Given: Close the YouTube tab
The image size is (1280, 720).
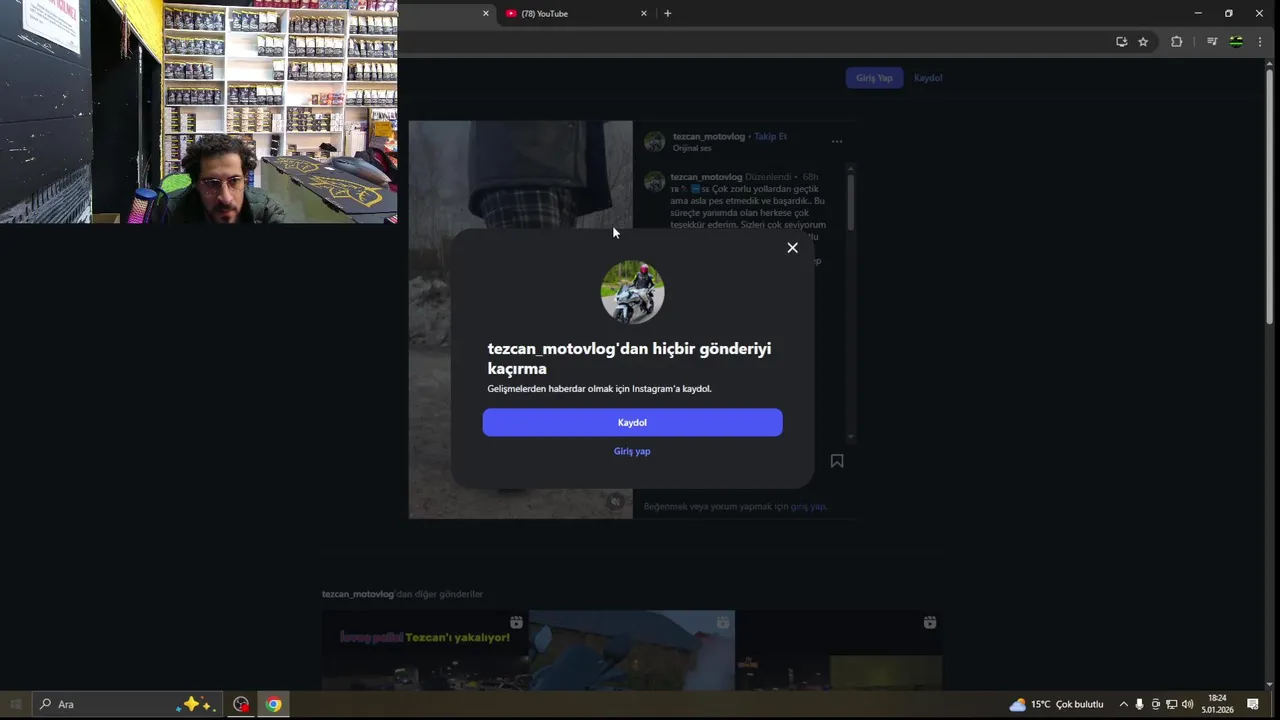Looking at the screenshot, I should pos(644,14).
